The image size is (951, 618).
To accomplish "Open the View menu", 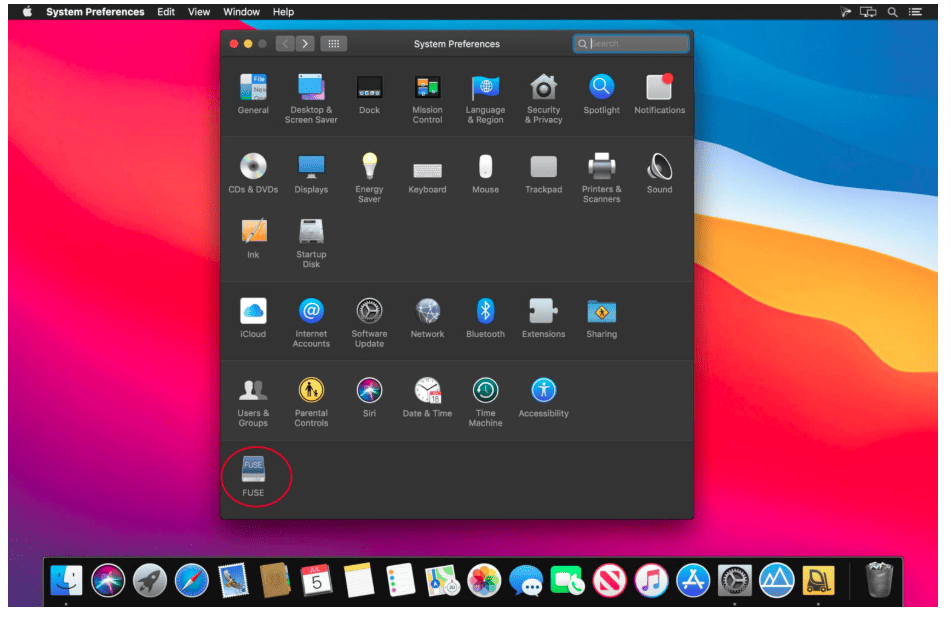I will click(x=199, y=12).
